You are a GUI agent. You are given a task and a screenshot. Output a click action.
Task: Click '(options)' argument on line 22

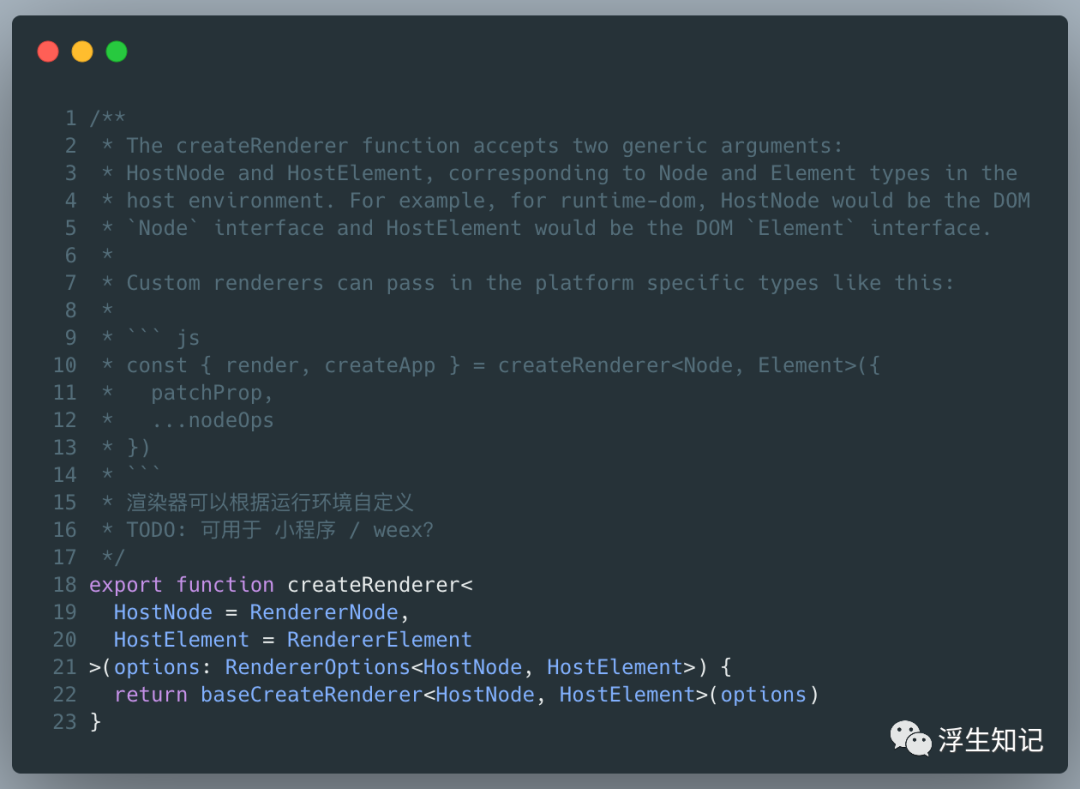764,695
